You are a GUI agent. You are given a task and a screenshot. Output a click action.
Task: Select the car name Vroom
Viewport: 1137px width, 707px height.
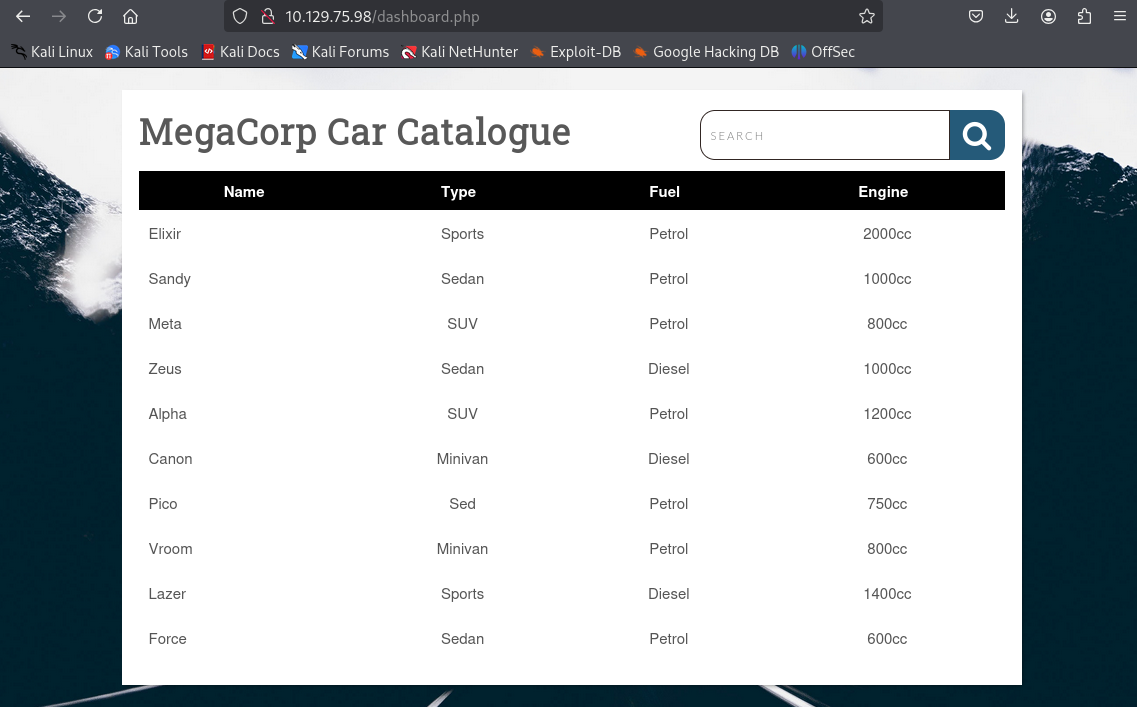170,548
